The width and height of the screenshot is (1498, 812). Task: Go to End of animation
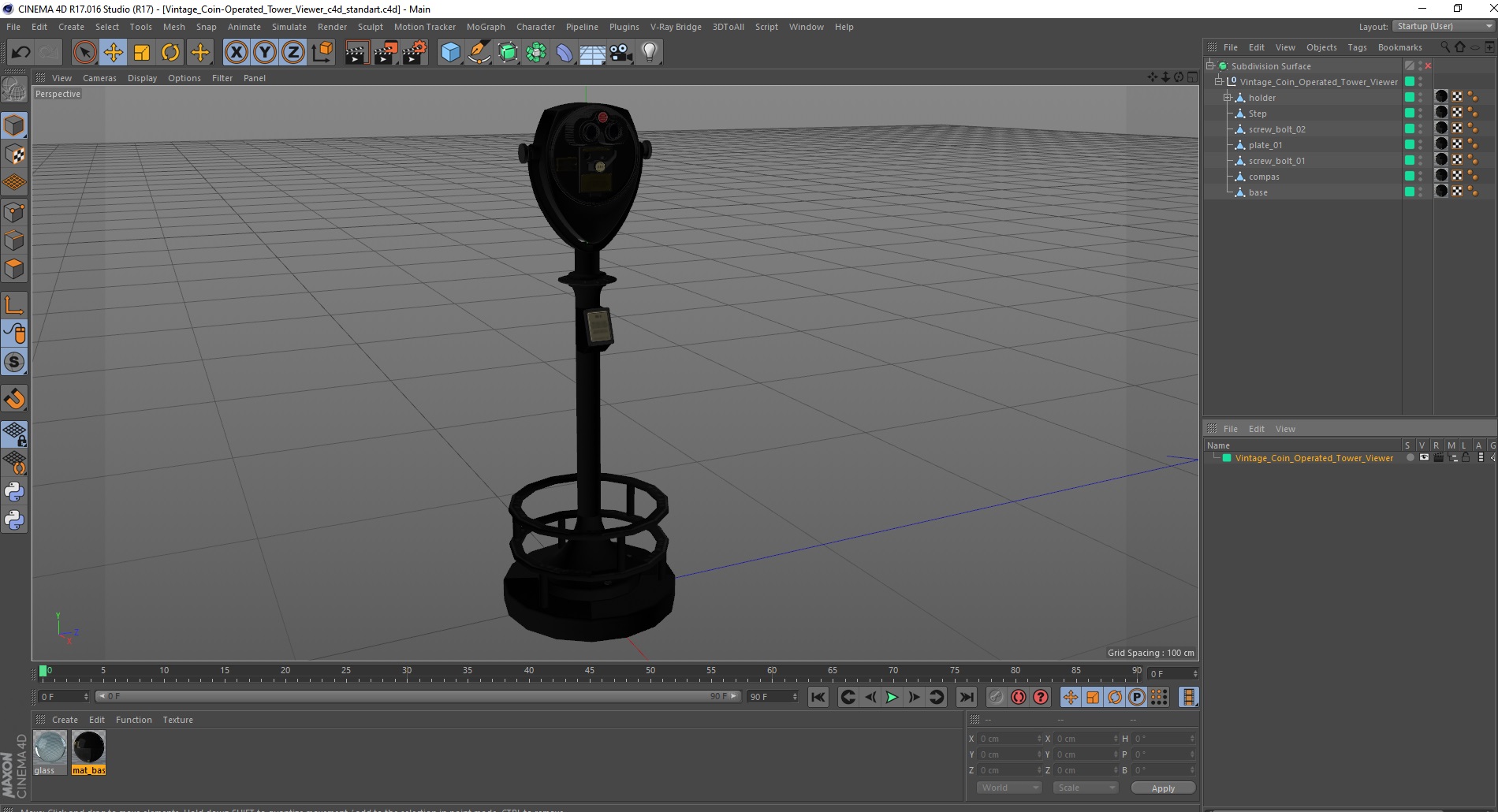[x=966, y=697]
